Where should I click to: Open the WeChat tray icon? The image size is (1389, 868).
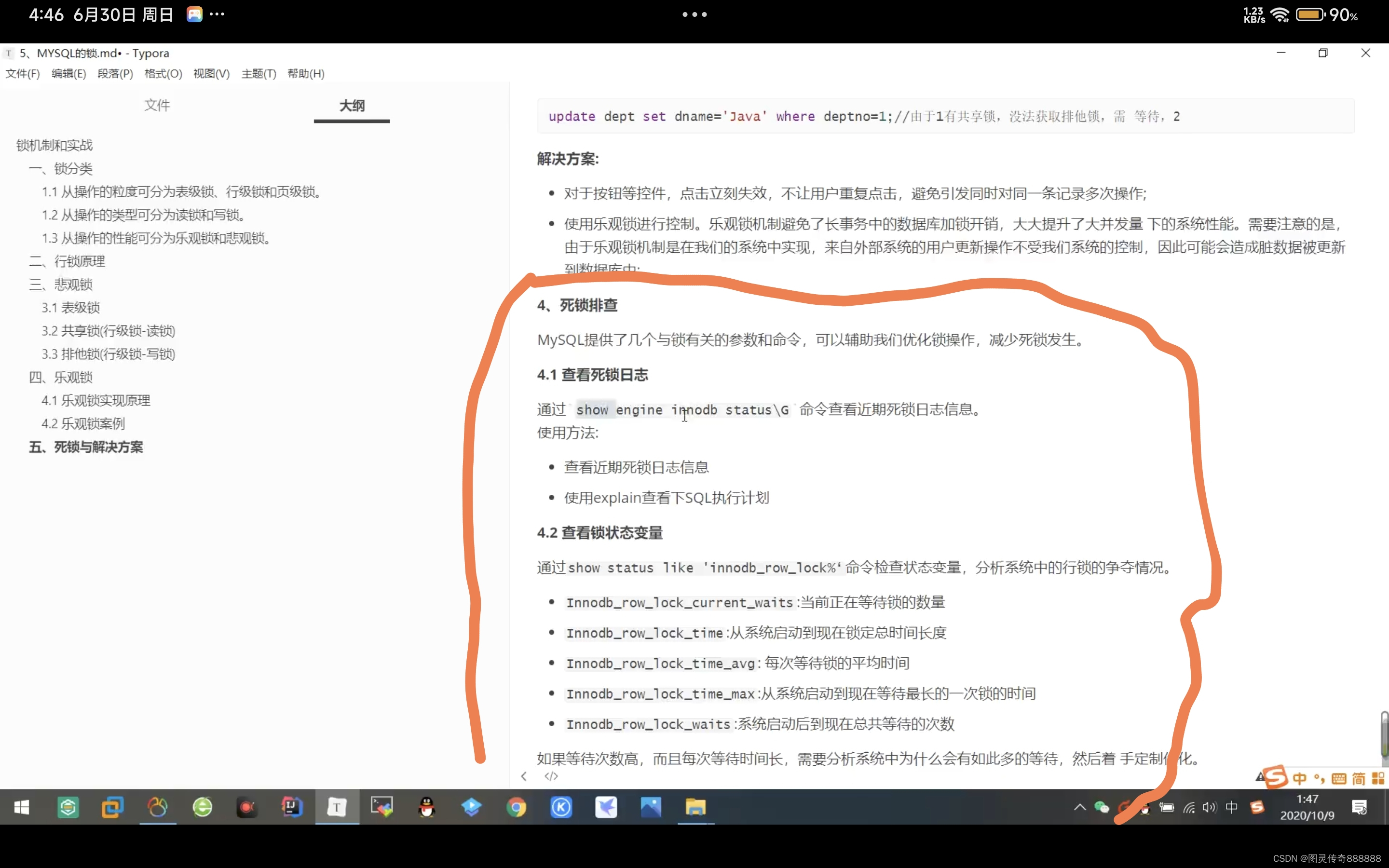[1102, 807]
